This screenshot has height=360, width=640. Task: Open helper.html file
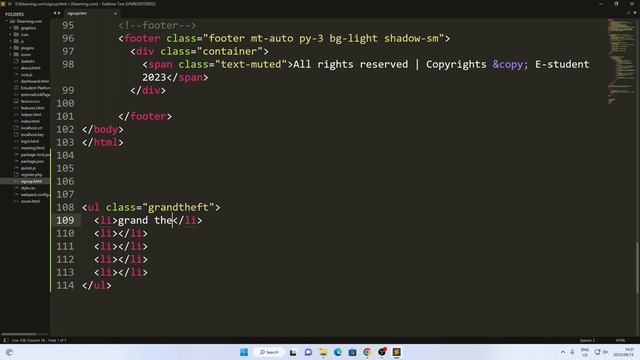(x=31, y=115)
